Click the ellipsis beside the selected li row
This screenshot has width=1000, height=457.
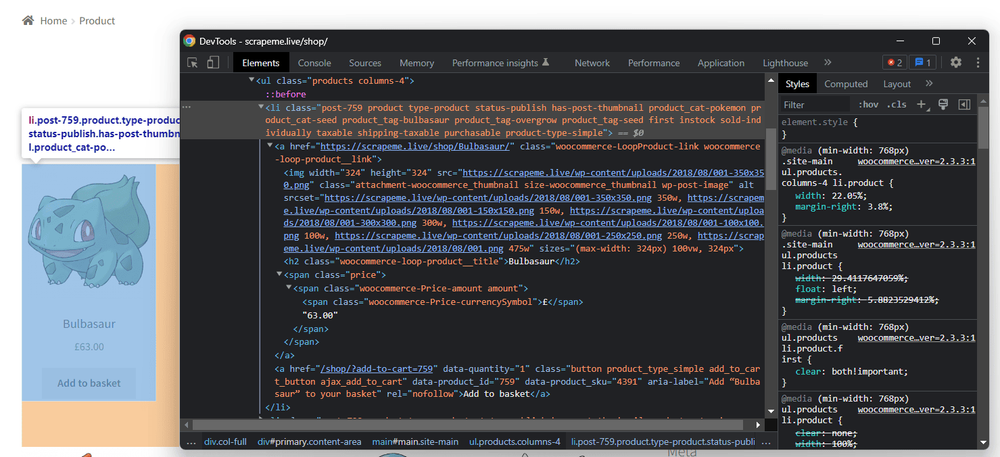point(186,108)
